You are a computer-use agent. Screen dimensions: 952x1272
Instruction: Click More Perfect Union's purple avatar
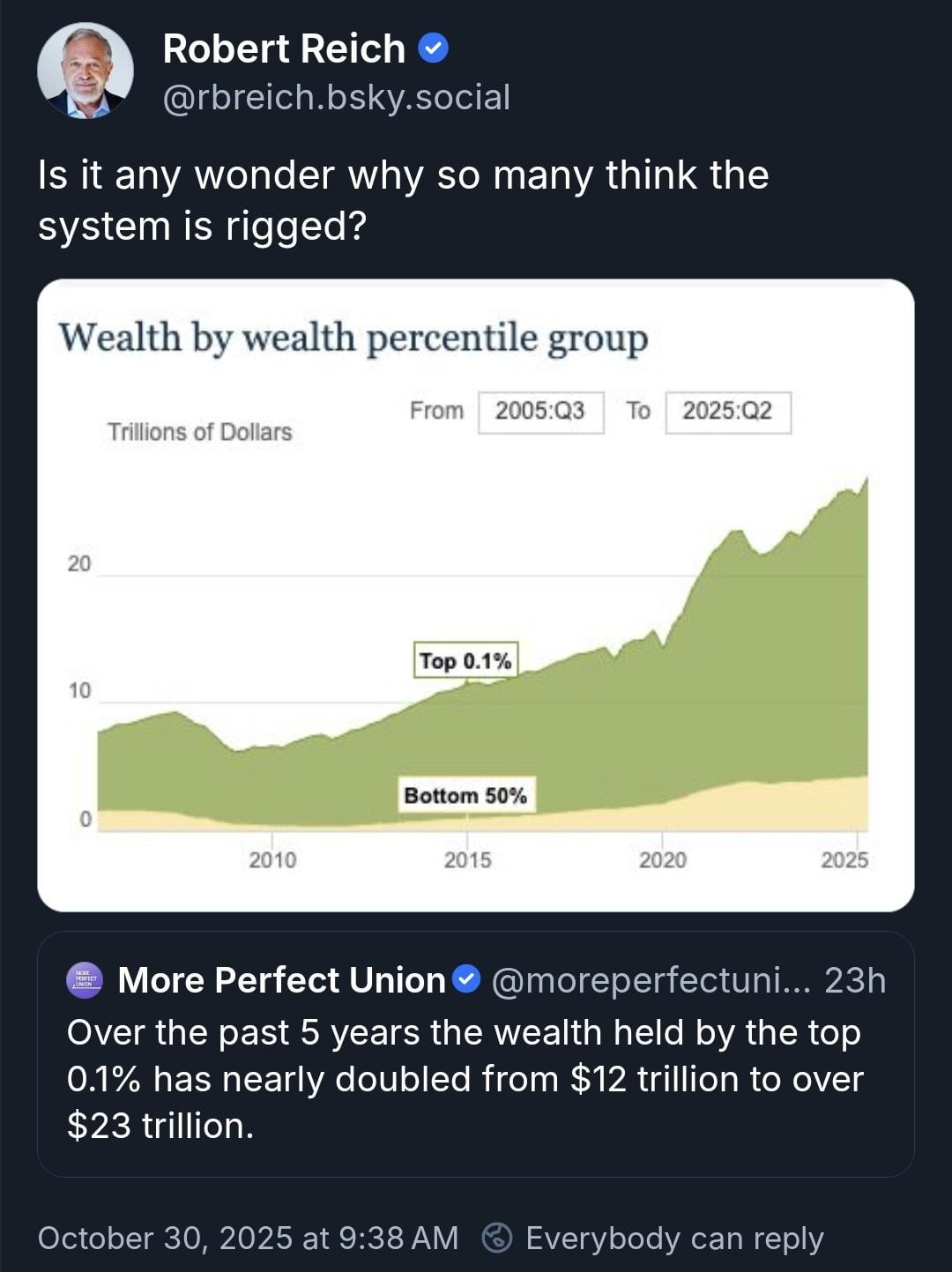click(85, 979)
